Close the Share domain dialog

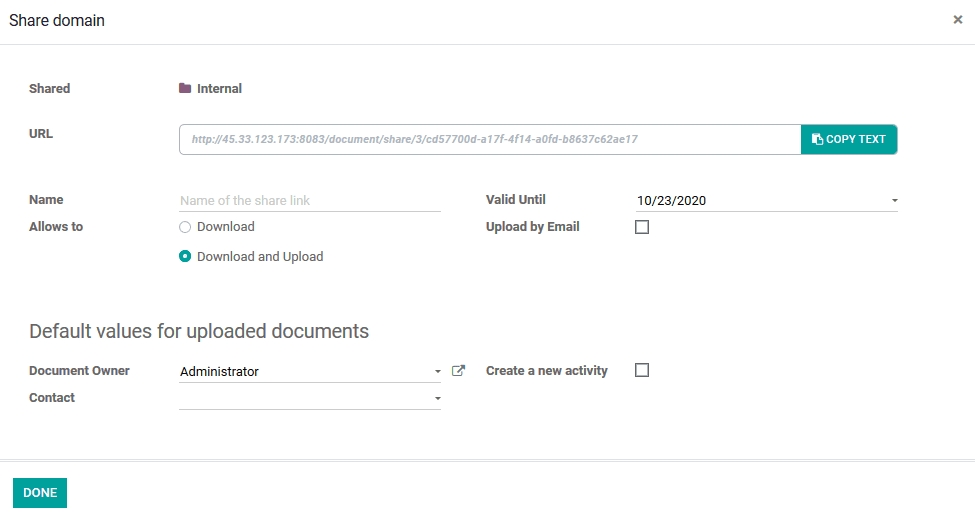(x=957, y=20)
